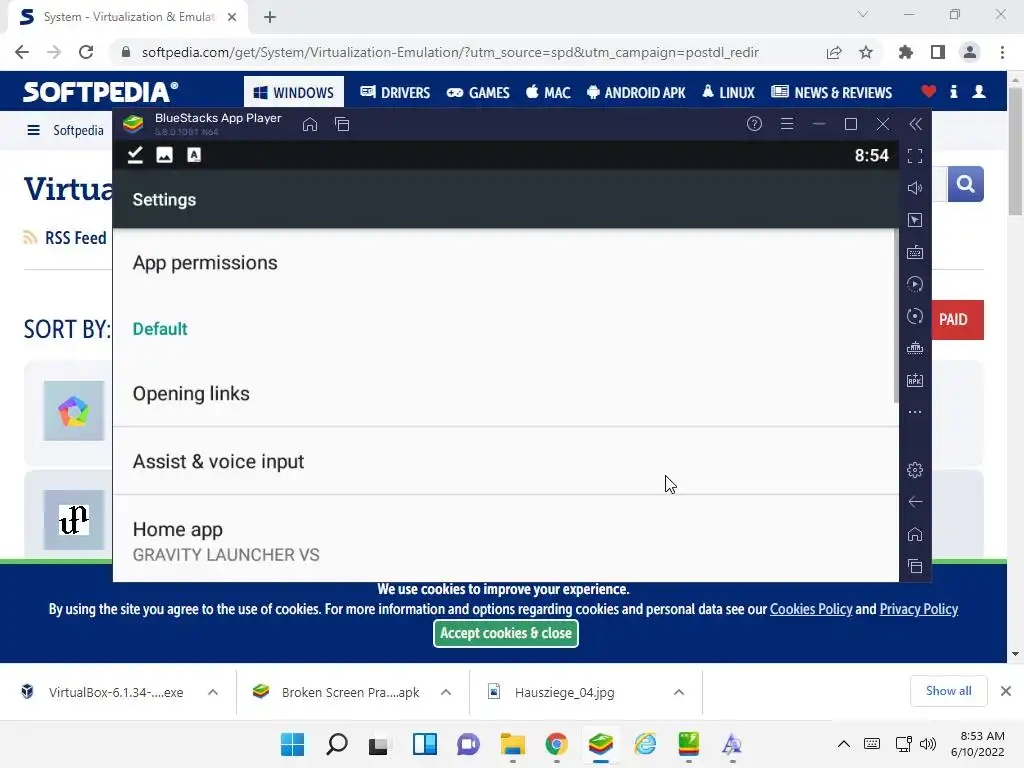Open the Cookies Policy link

click(811, 609)
